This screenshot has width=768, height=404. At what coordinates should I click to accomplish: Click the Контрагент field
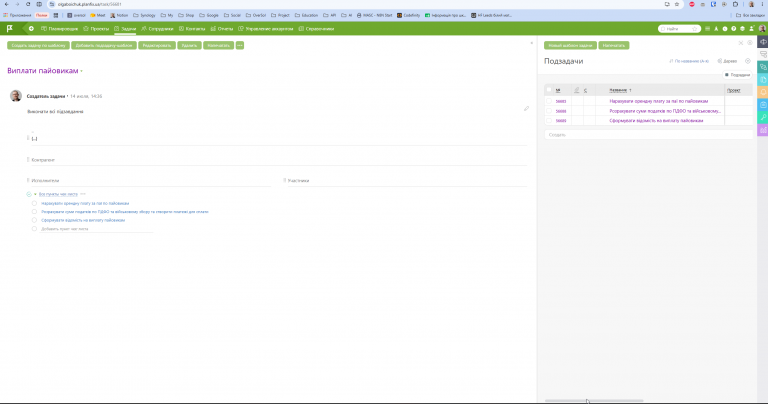(x=279, y=160)
